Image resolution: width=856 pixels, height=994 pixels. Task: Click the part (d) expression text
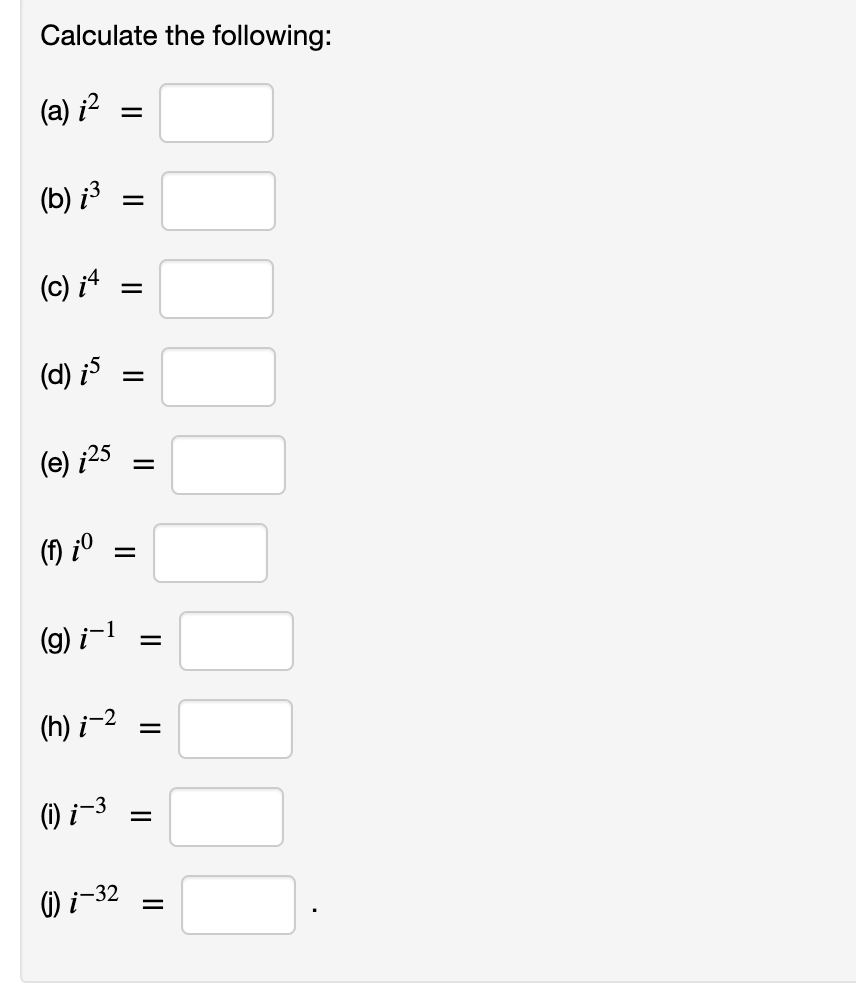click(x=68, y=377)
